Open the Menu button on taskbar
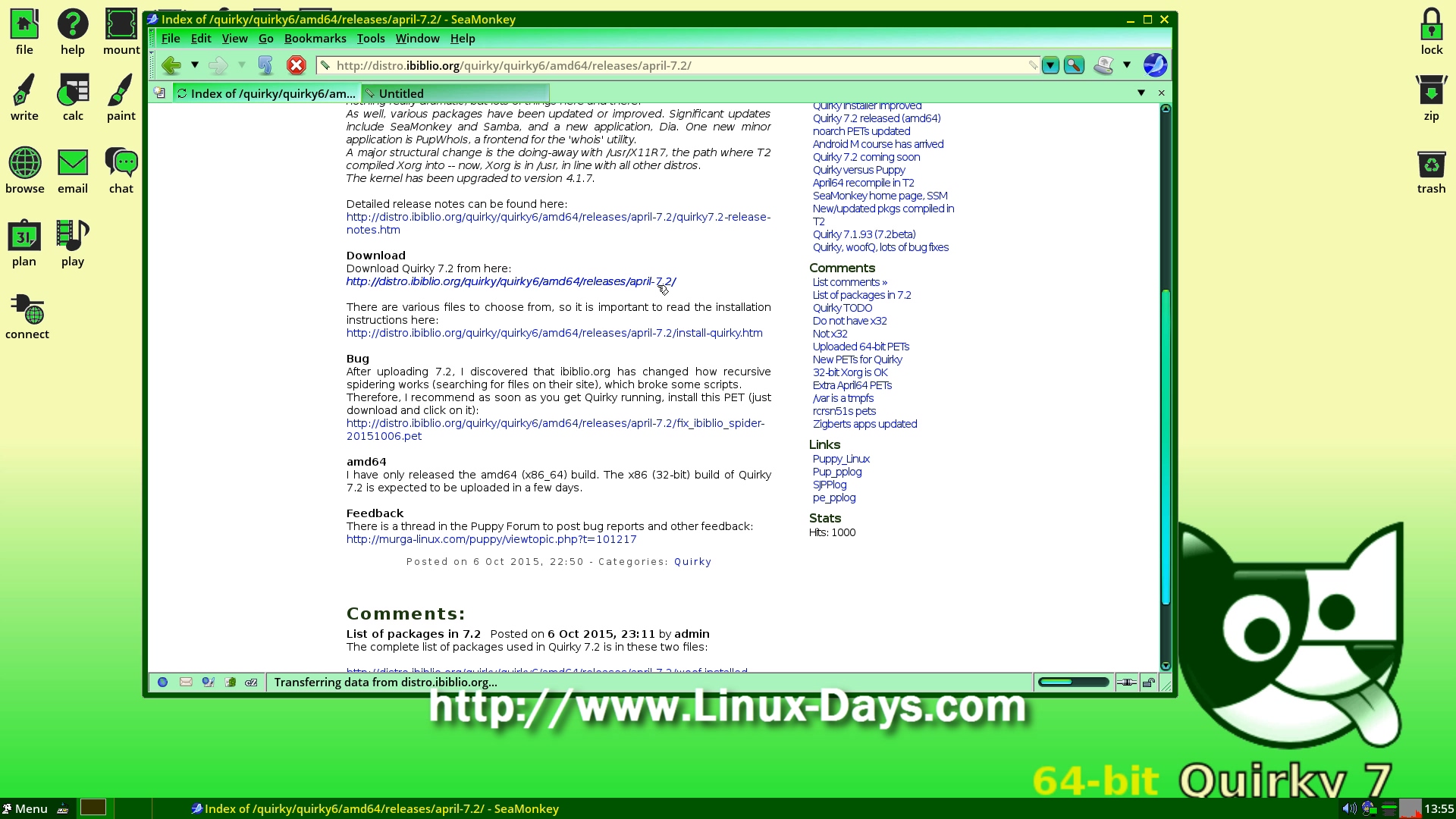Image resolution: width=1456 pixels, height=819 pixels. (25, 808)
